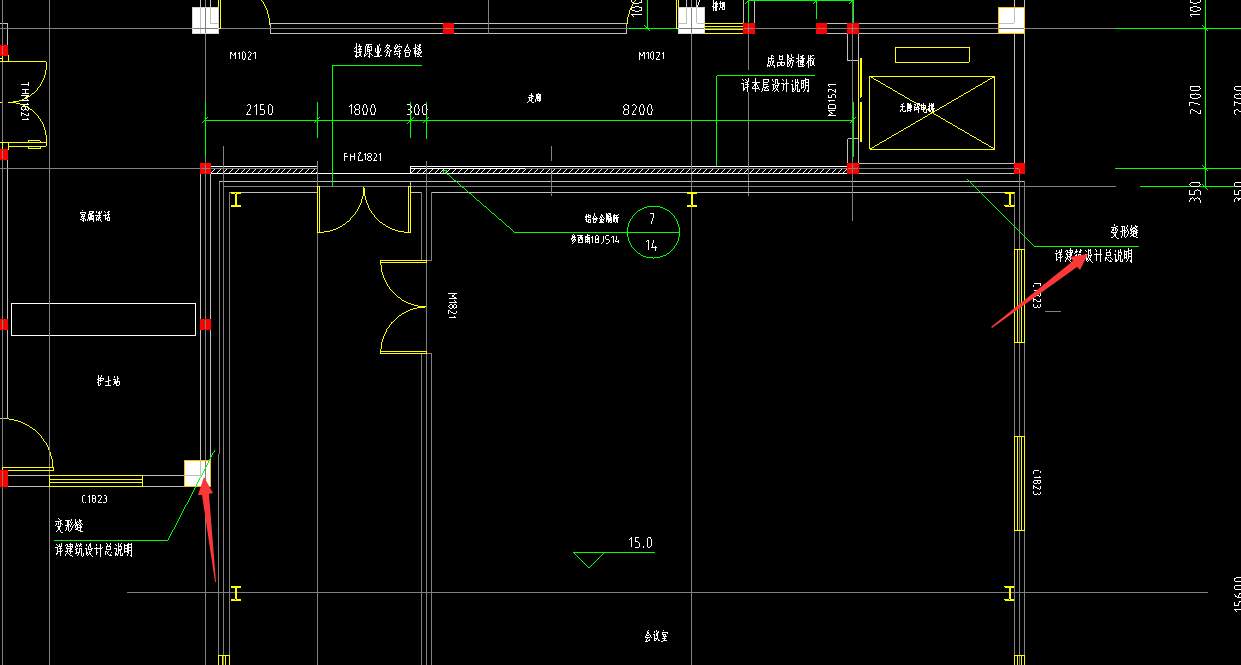Pick the 8200 corridor dimension text
1241x665 pixels.
[x=637, y=110]
